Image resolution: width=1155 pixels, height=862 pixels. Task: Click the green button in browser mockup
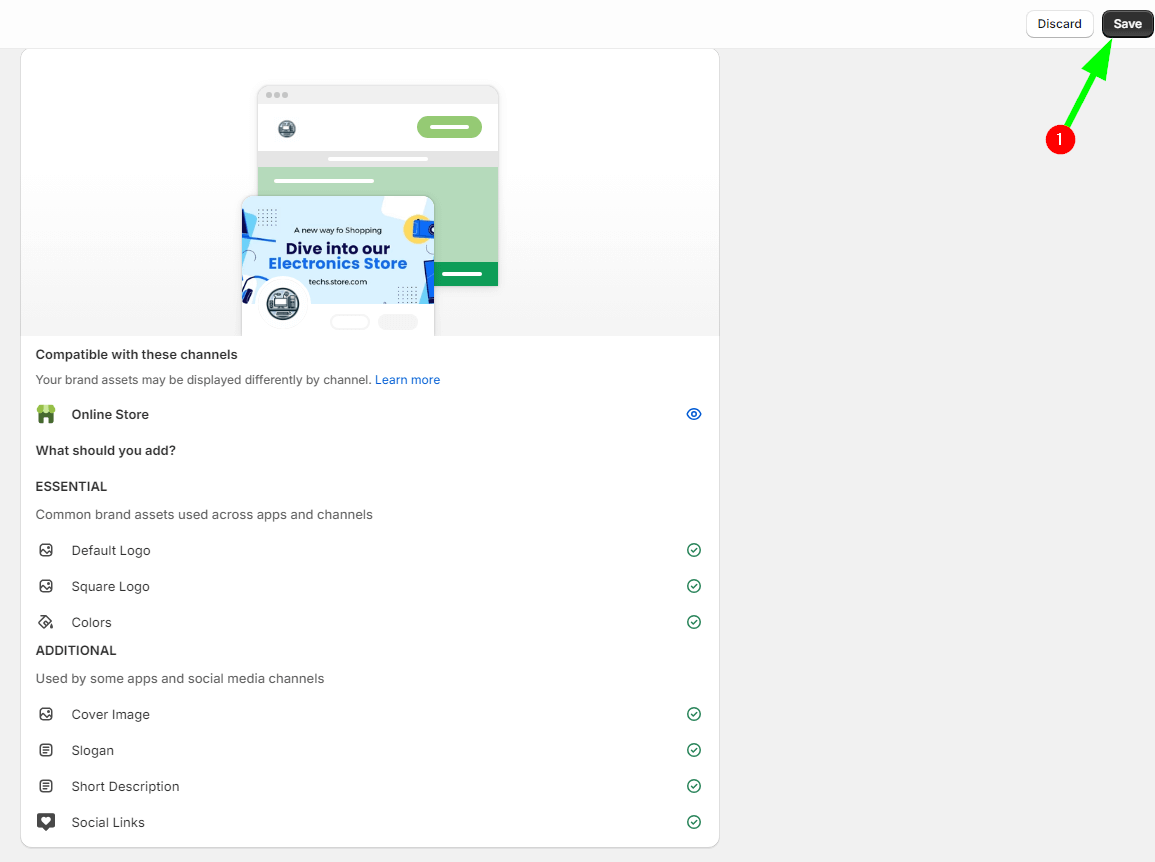point(449,127)
